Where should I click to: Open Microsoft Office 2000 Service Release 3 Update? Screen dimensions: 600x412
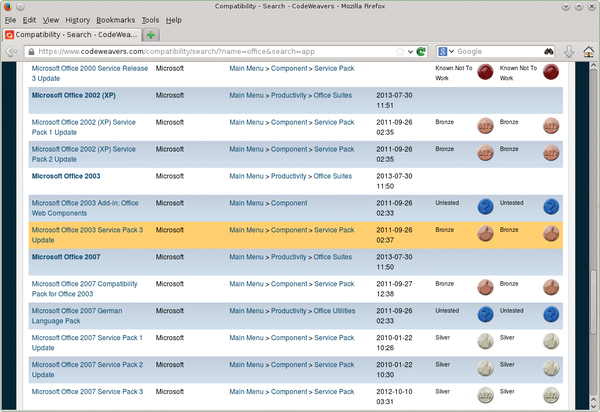point(90,73)
